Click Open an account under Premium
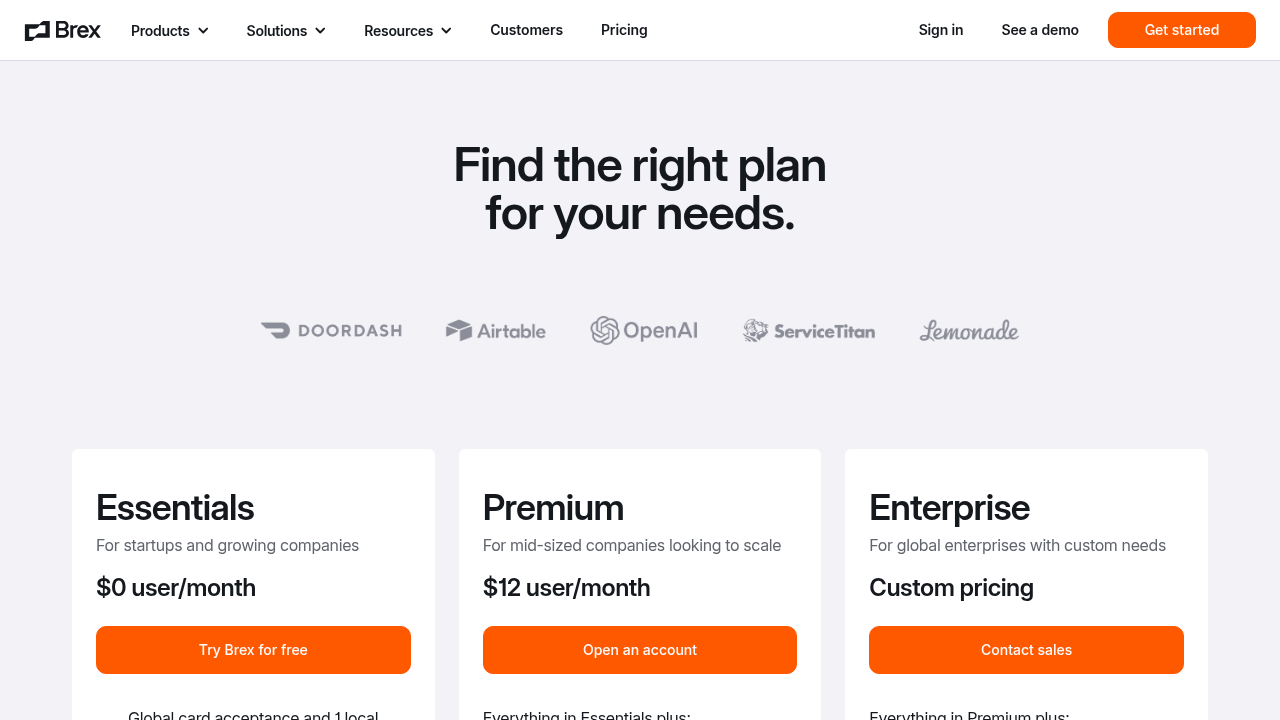Viewport: 1280px width, 720px height. point(640,650)
